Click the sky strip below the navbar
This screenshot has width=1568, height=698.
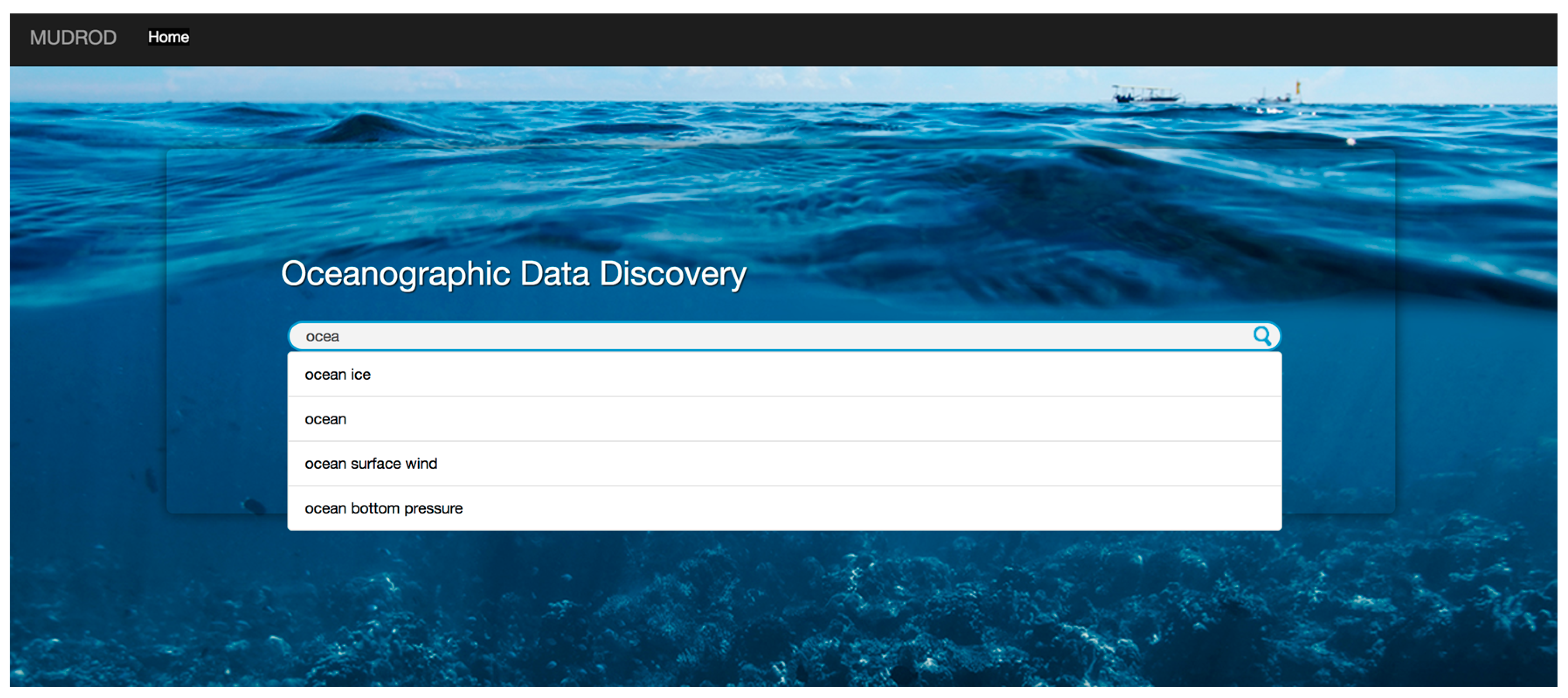[x=548, y=82]
